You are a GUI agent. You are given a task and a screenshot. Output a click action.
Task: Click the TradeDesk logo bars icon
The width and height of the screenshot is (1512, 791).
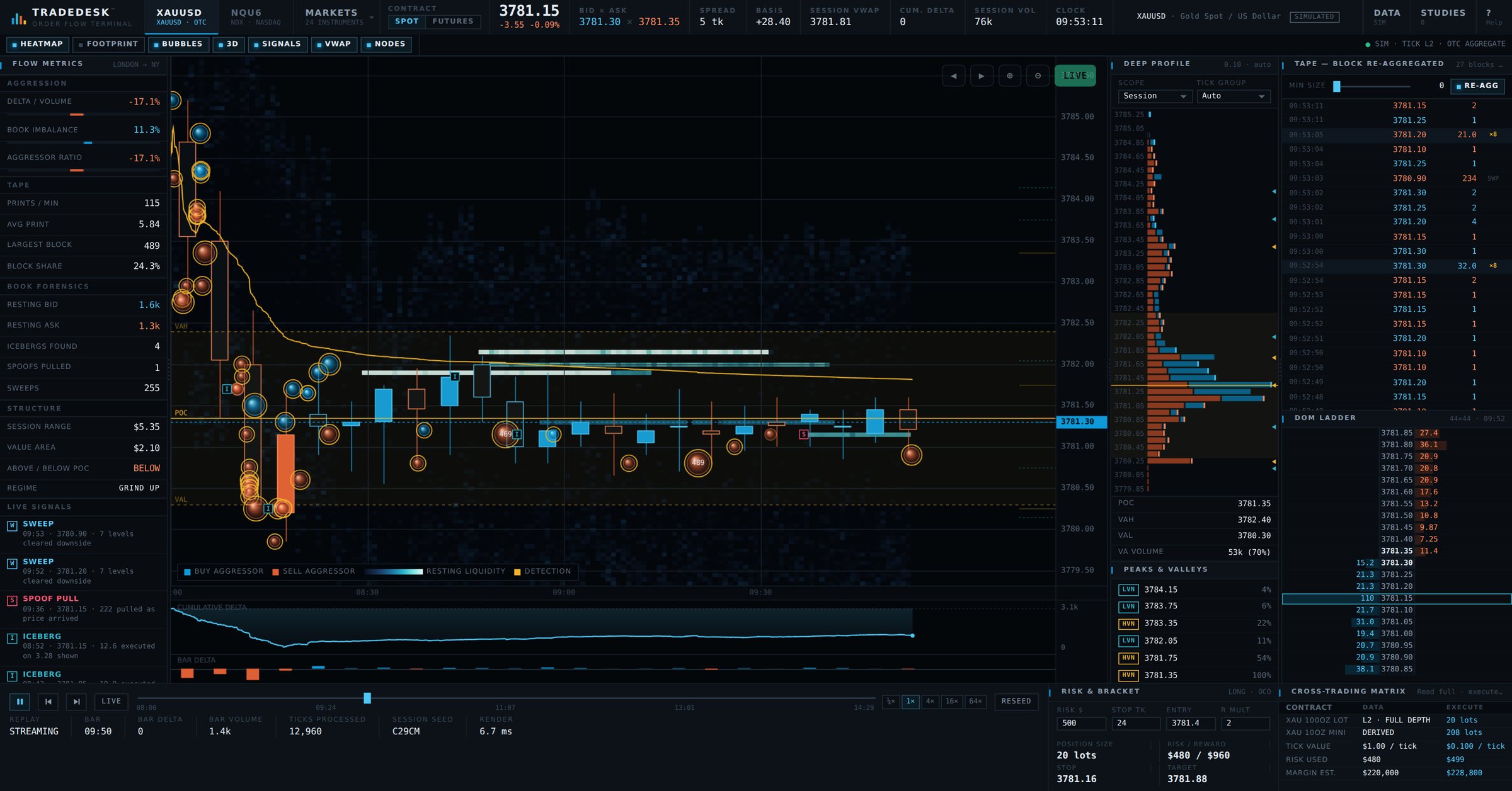click(x=18, y=19)
